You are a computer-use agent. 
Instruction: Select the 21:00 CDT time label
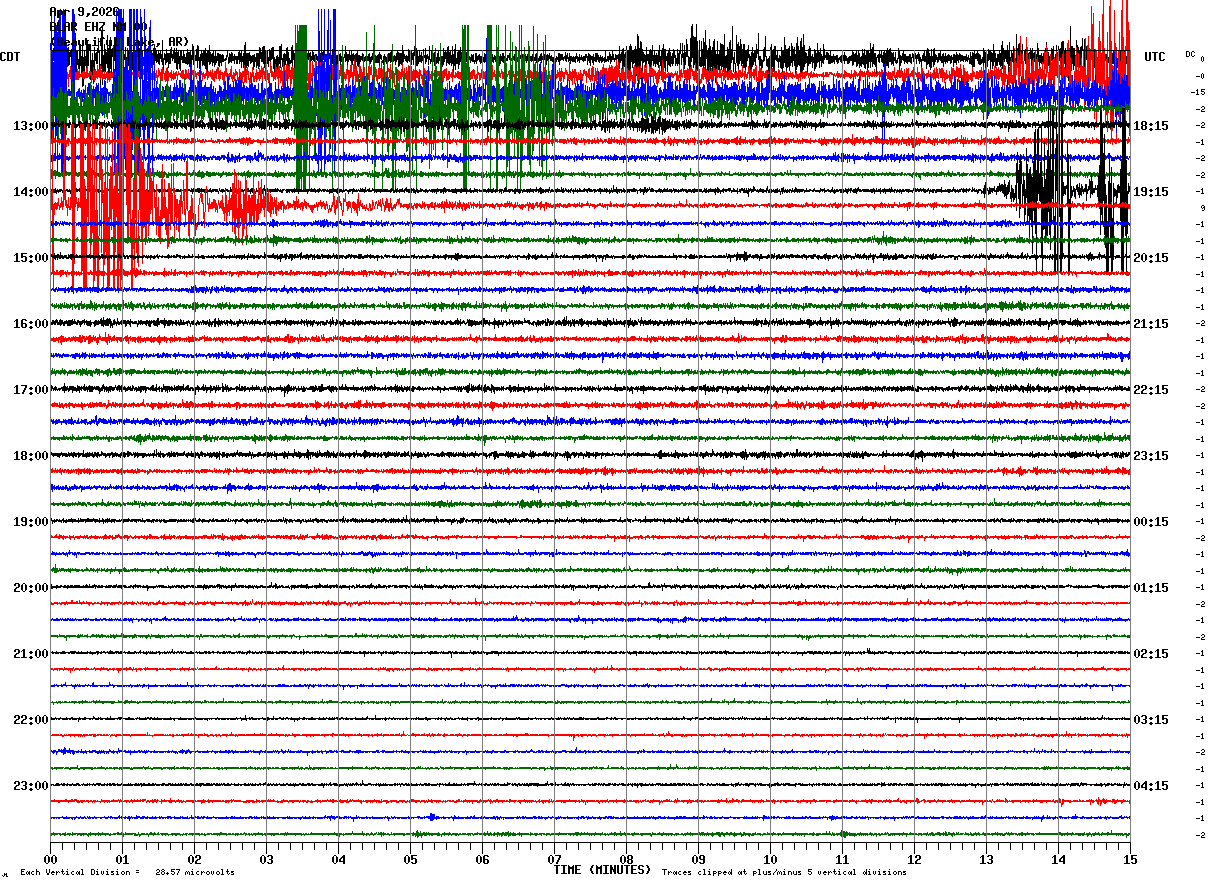(x=31, y=654)
